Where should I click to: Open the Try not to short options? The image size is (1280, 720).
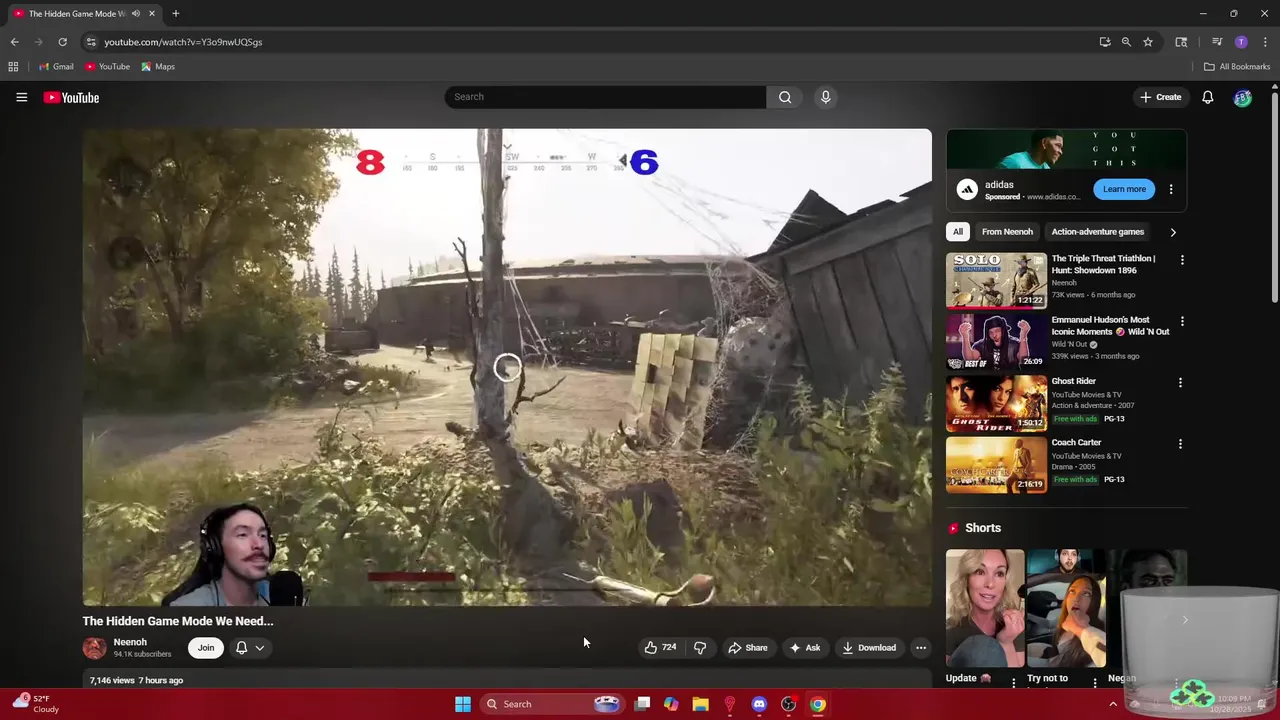coord(1095,683)
